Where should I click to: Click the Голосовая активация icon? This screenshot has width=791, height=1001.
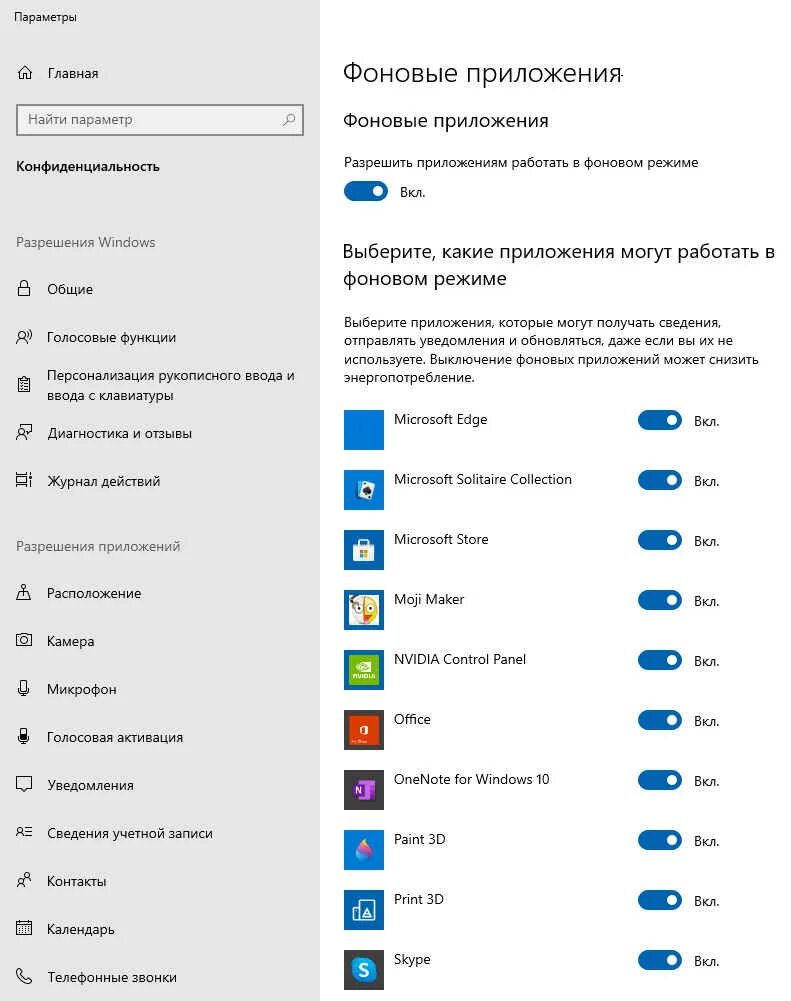24,737
